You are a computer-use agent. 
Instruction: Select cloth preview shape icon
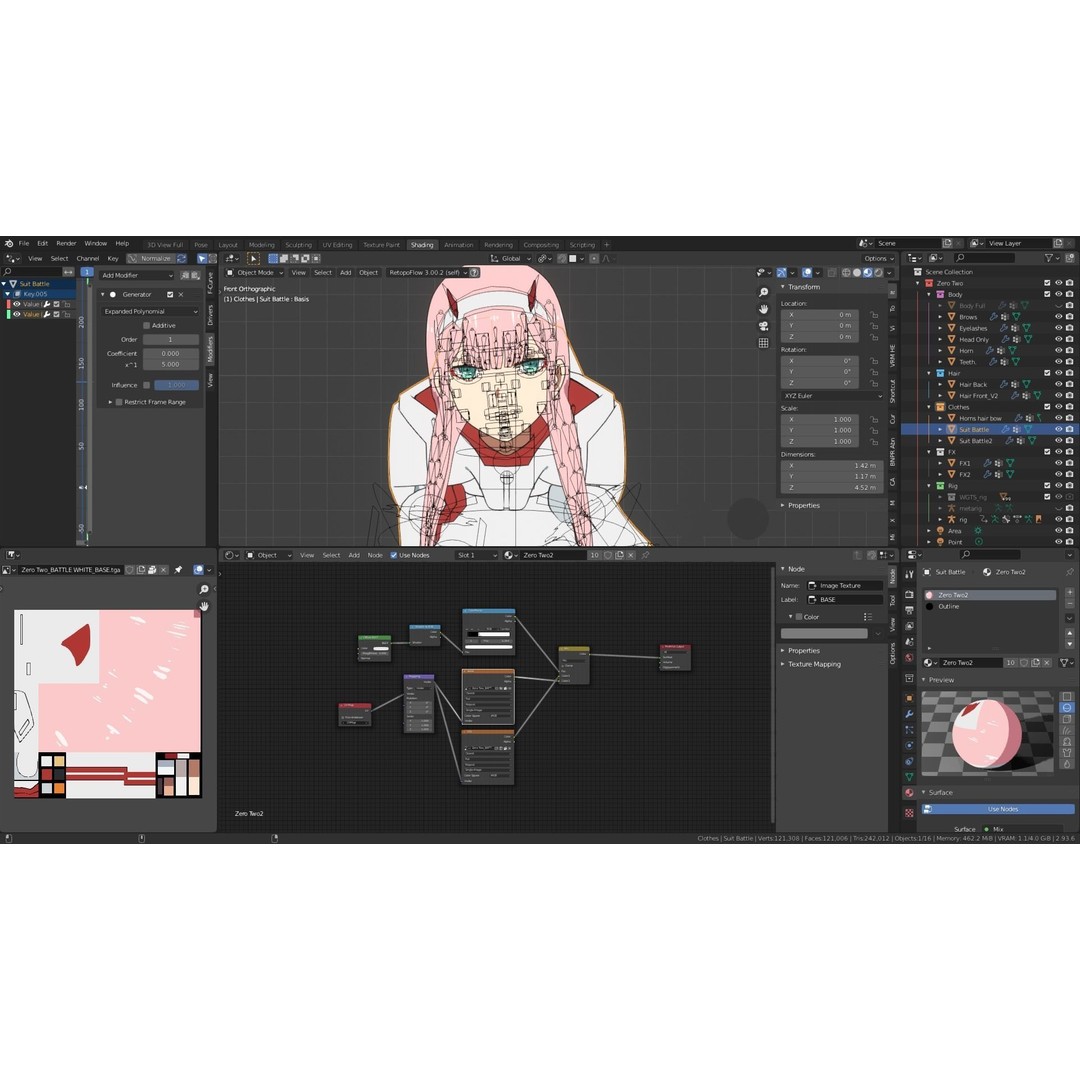pos(1067,752)
